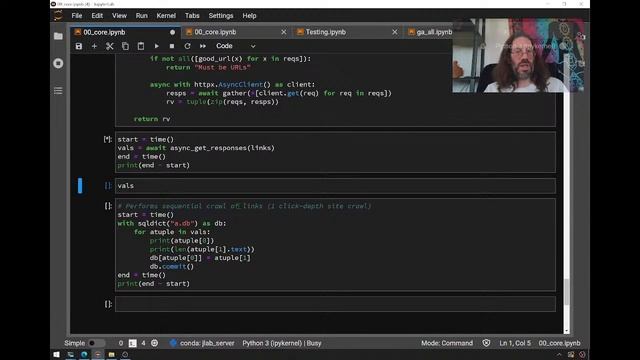Open the View menu

click(119, 16)
